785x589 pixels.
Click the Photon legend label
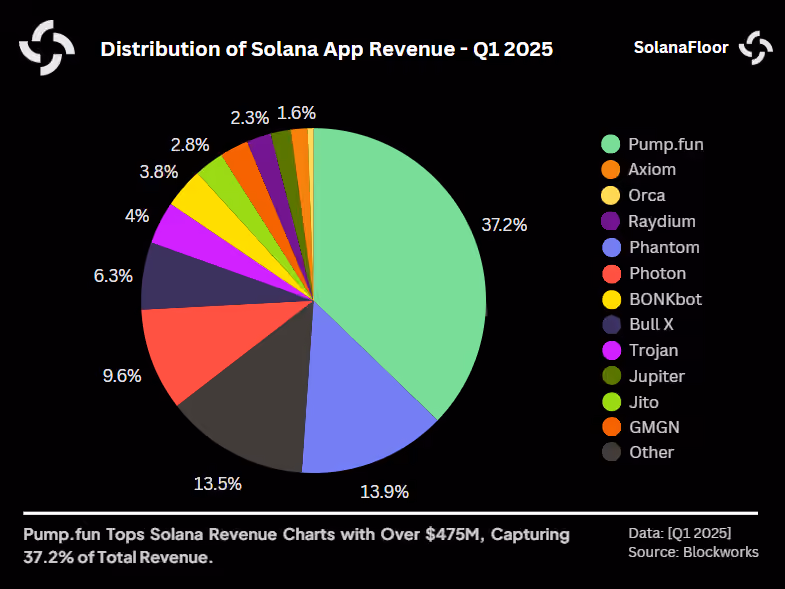coord(657,273)
